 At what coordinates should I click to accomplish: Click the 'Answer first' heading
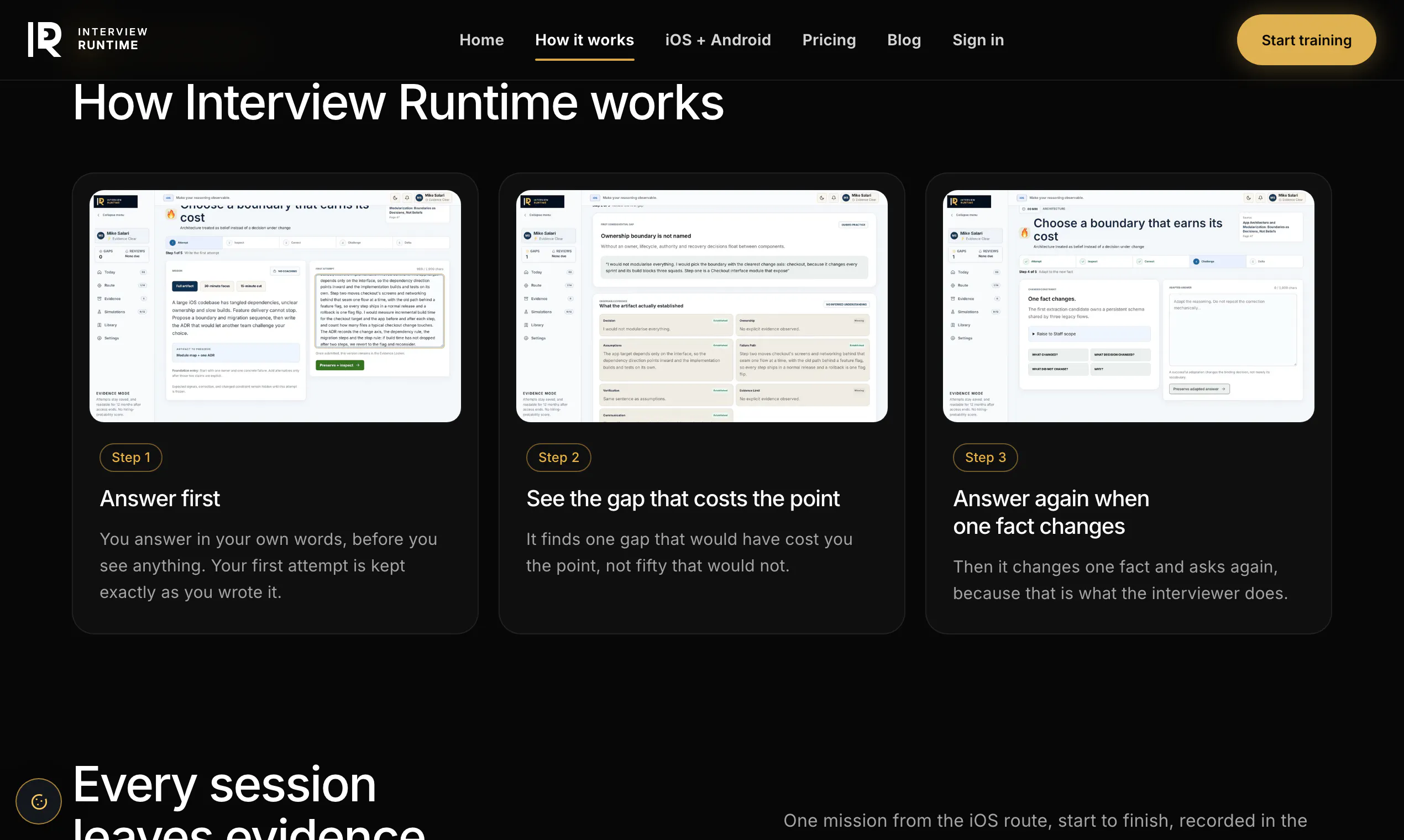point(160,498)
